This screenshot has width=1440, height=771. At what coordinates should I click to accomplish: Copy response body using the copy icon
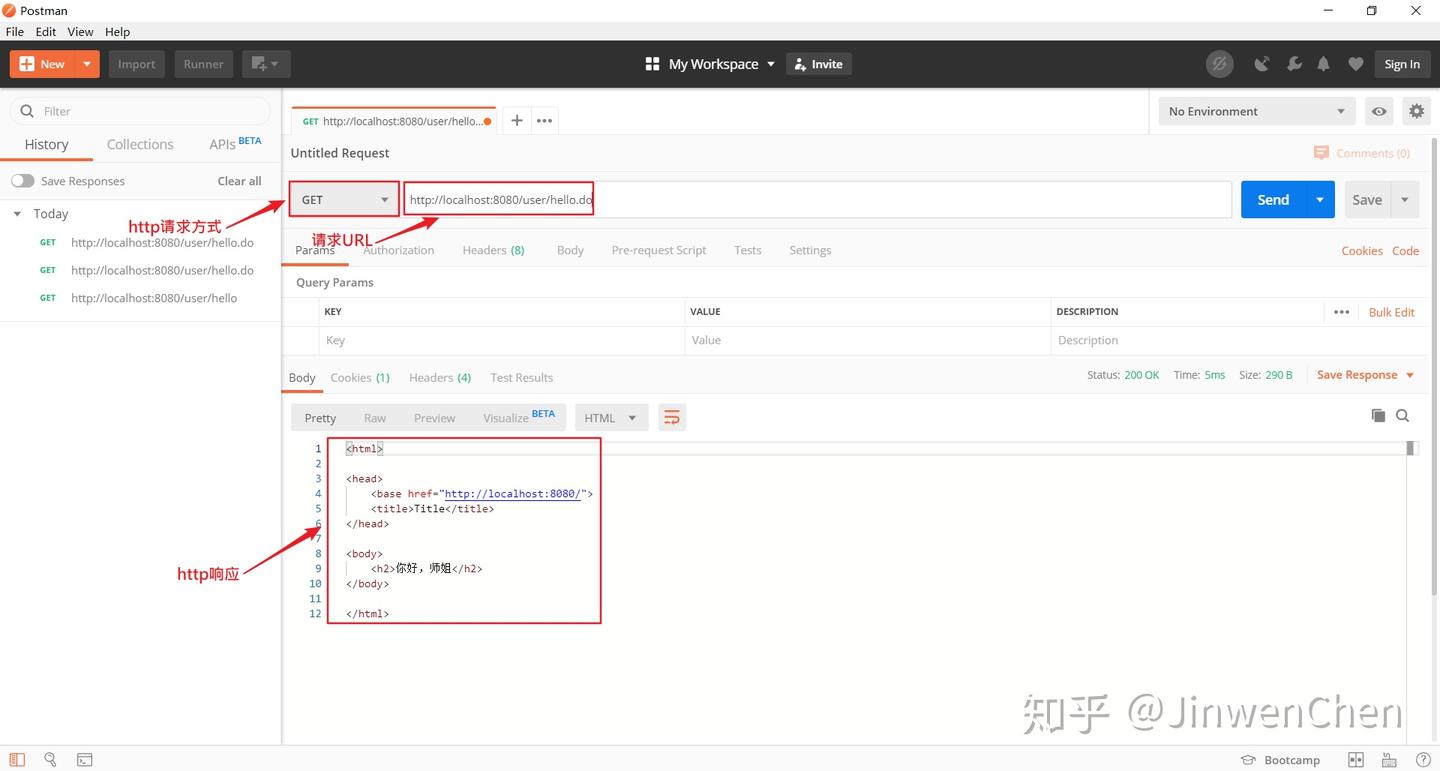1379,415
